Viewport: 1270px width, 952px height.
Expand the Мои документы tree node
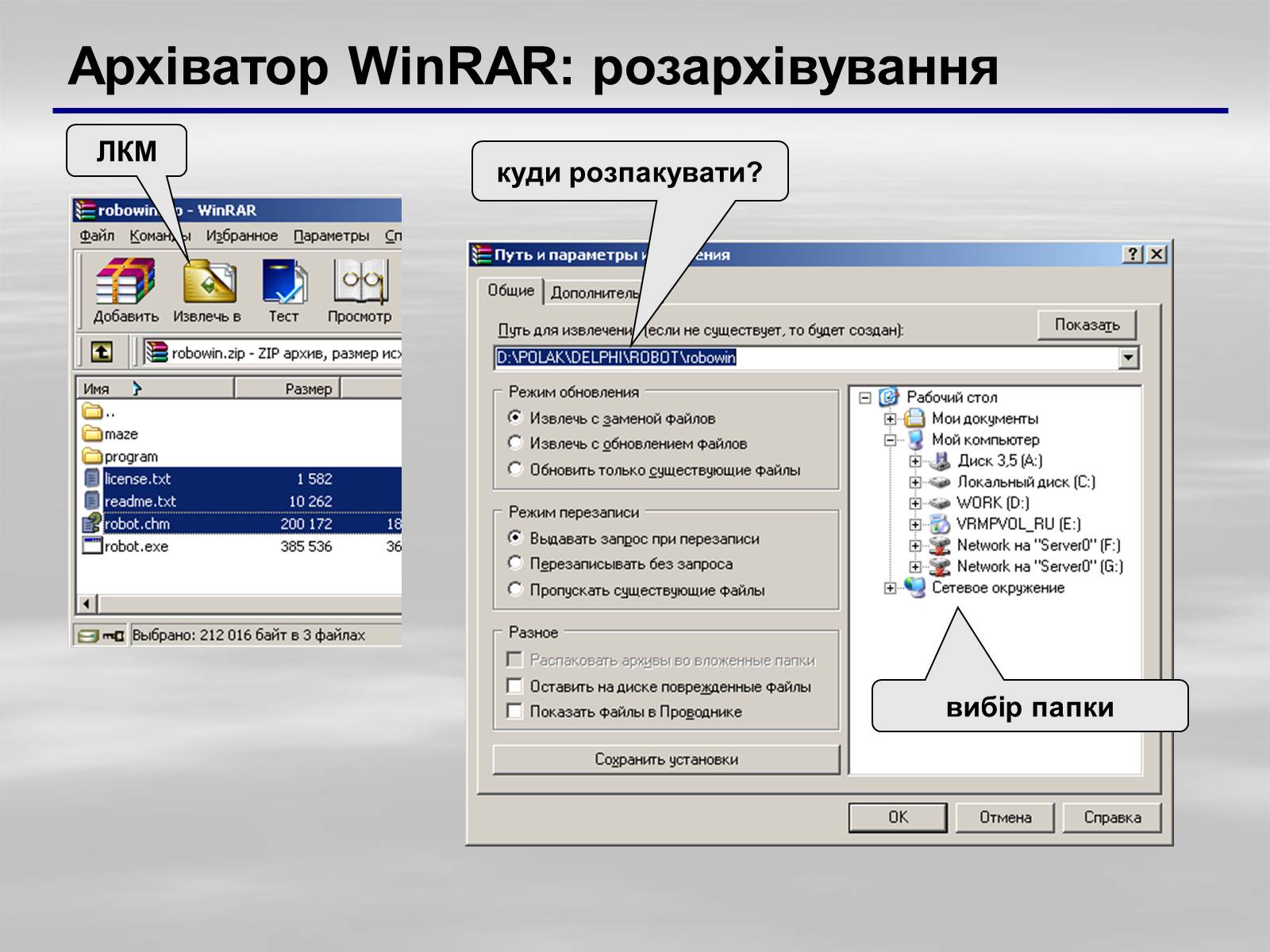coord(890,419)
